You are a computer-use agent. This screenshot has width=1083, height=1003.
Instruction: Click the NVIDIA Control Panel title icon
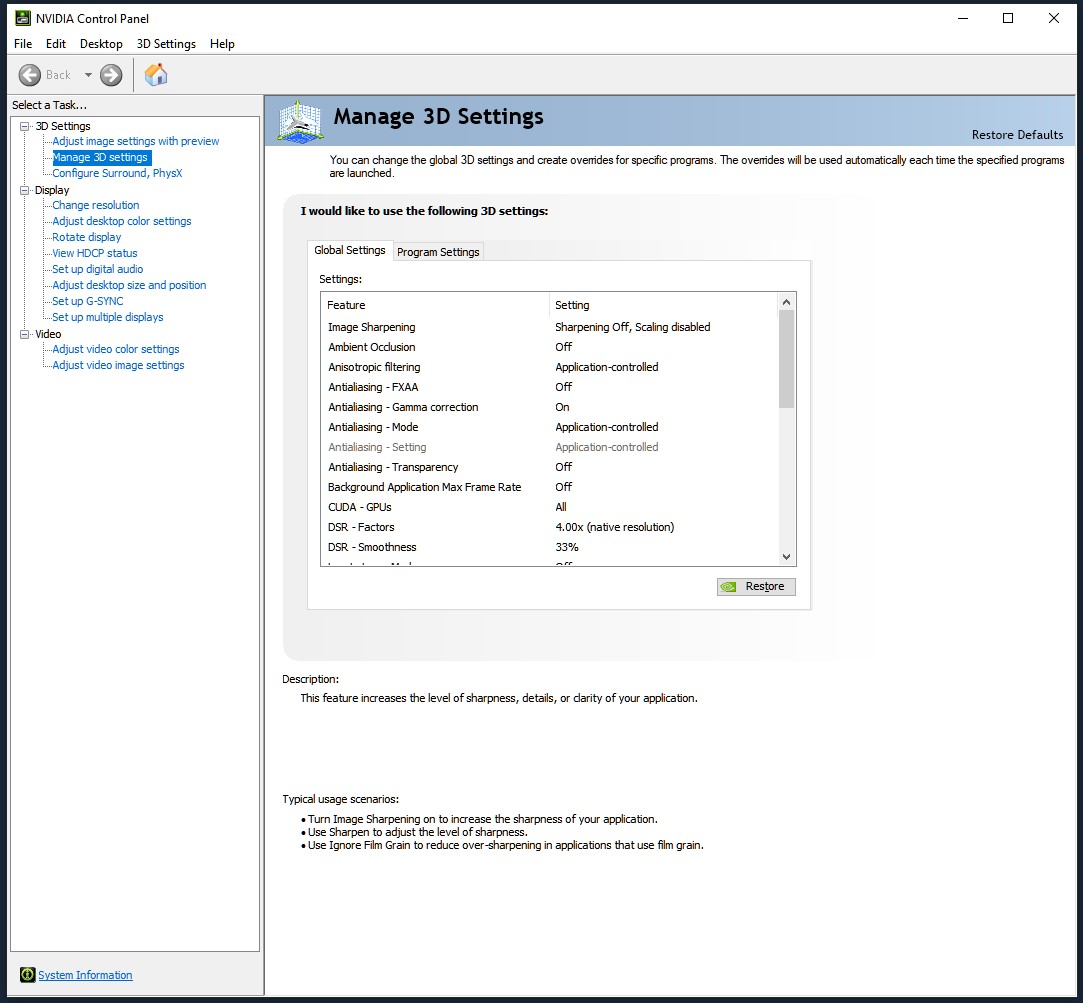pos(23,18)
